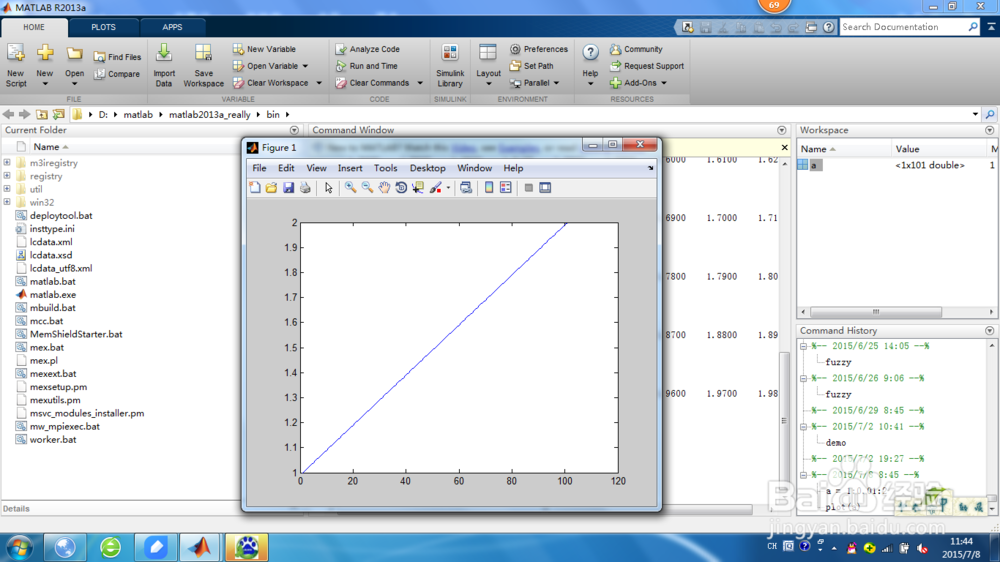The image size is (1000, 562).
Task: Click the taskbar clock showing 11:44
Action: [x=961, y=541]
